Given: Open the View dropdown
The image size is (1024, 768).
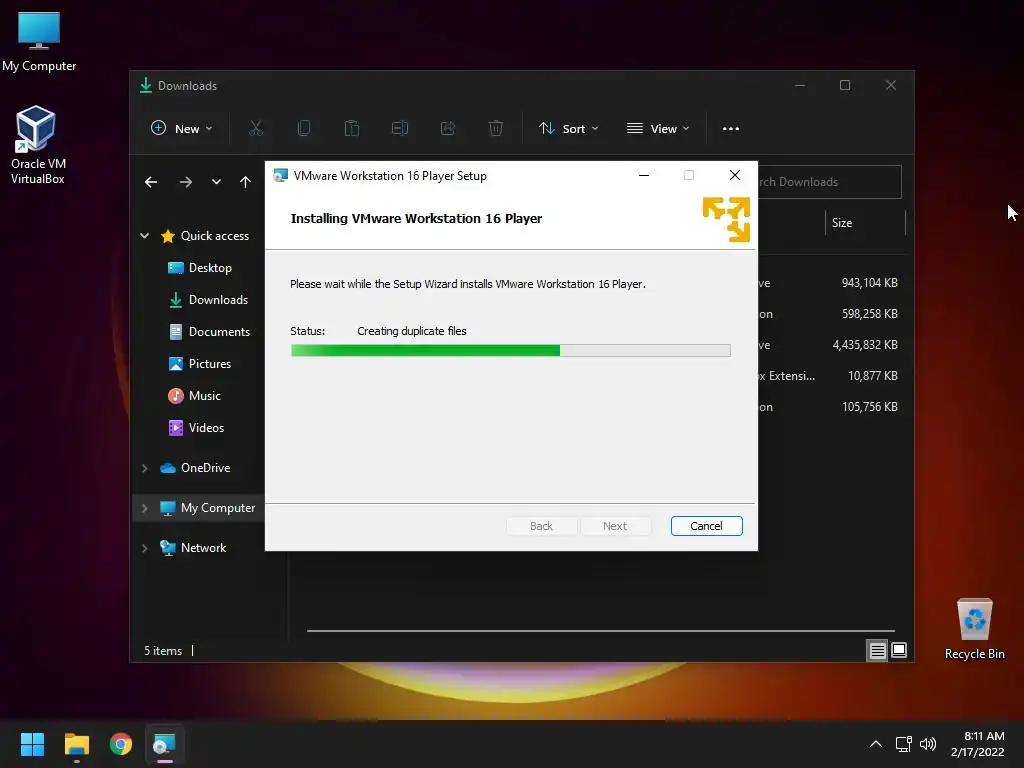Looking at the screenshot, I should click(x=658, y=129).
